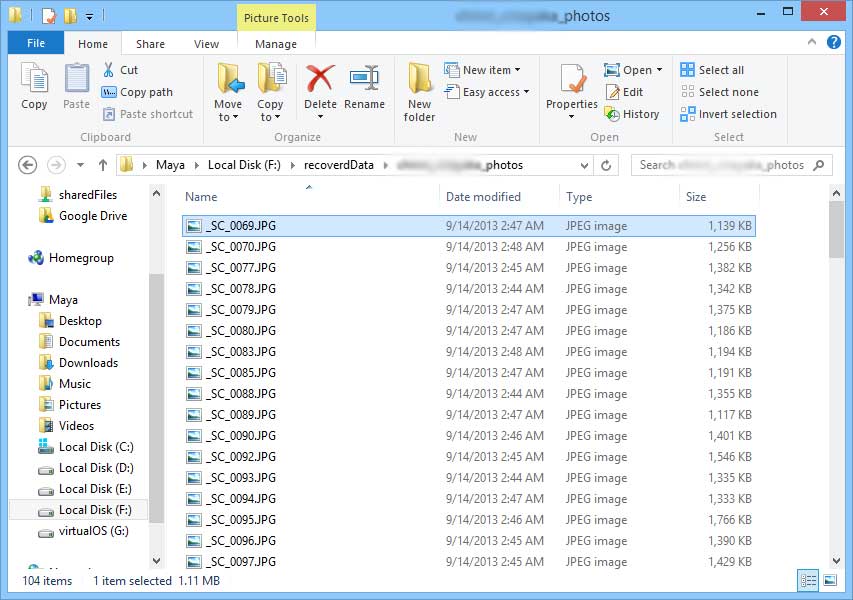Paste the clipboard contents
The image size is (853, 600).
pyautogui.click(x=75, y=88)
